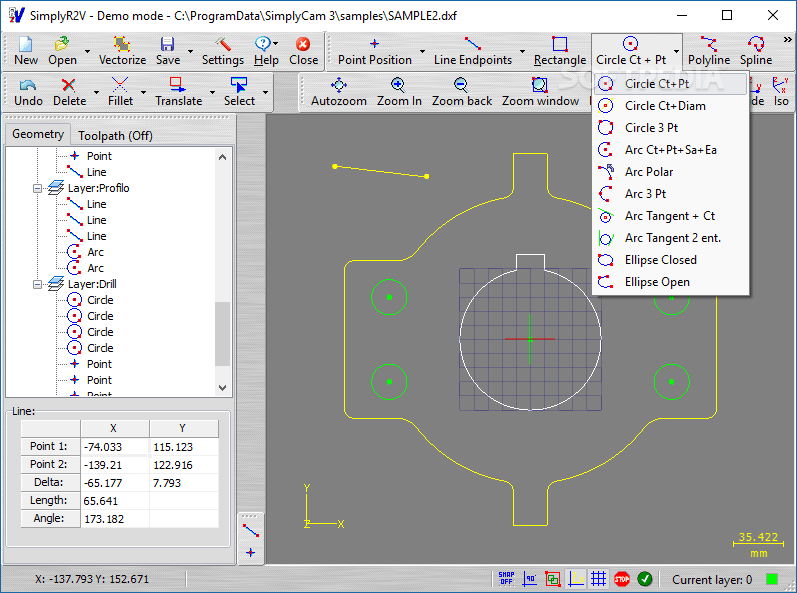This screenshot has width=797, height=593.
Task: Open the Line Endpoints dropdown arrow
Action: click(x=522, y=51)
